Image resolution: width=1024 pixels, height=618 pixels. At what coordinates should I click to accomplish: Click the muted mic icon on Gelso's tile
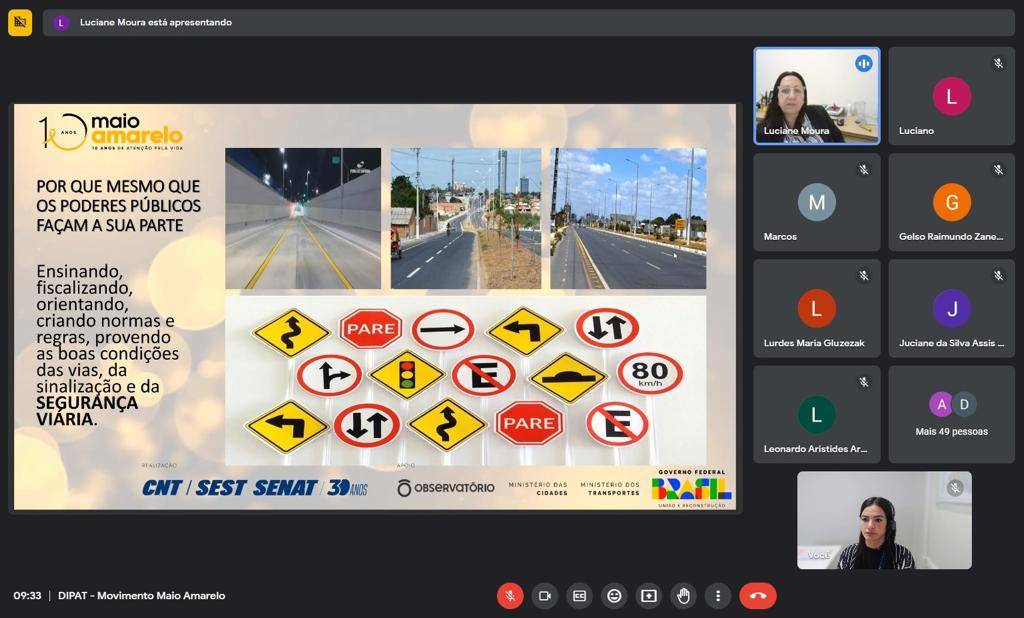point(998,170)
